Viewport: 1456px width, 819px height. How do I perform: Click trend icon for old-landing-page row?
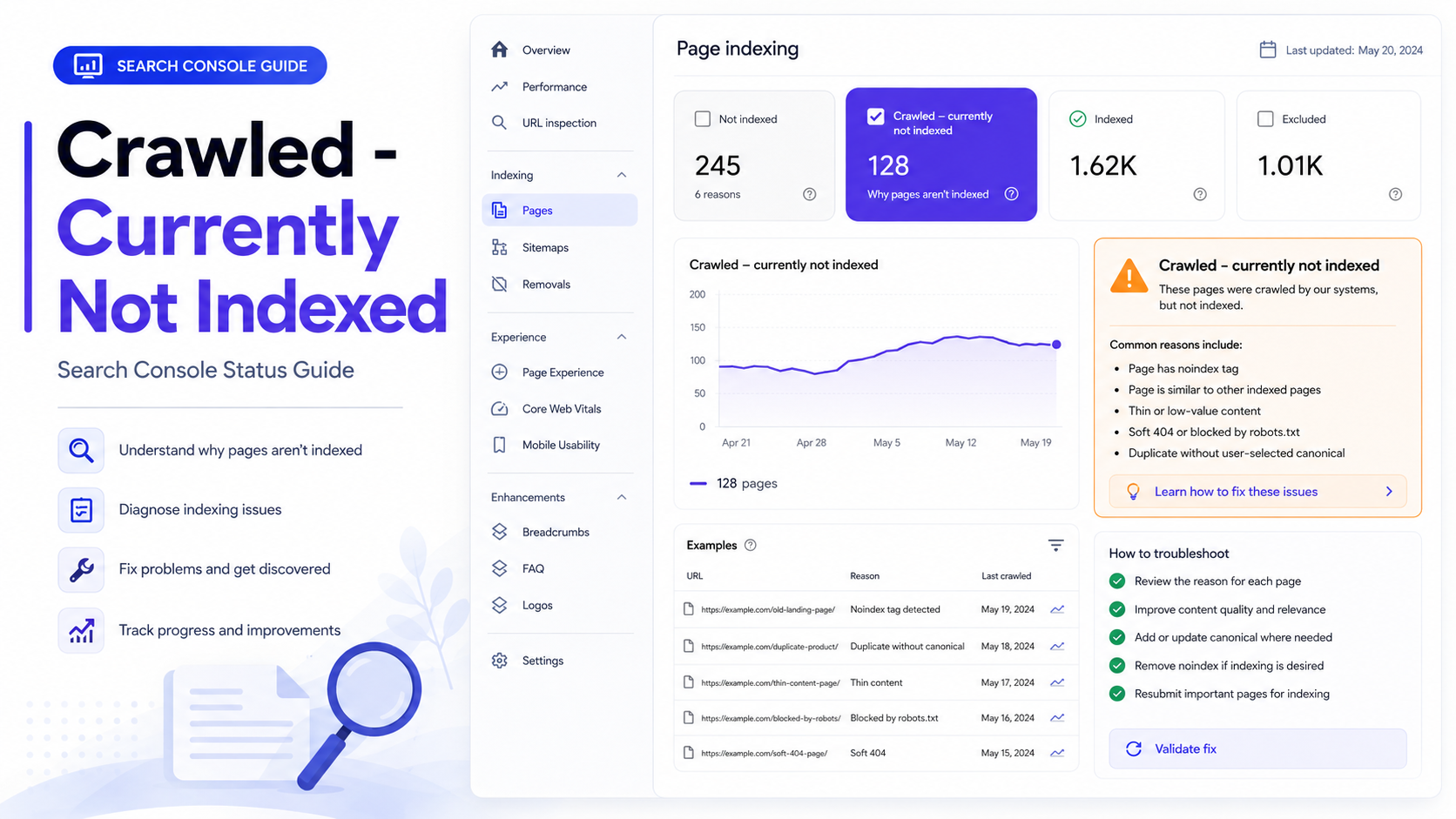click(1057, 609)
